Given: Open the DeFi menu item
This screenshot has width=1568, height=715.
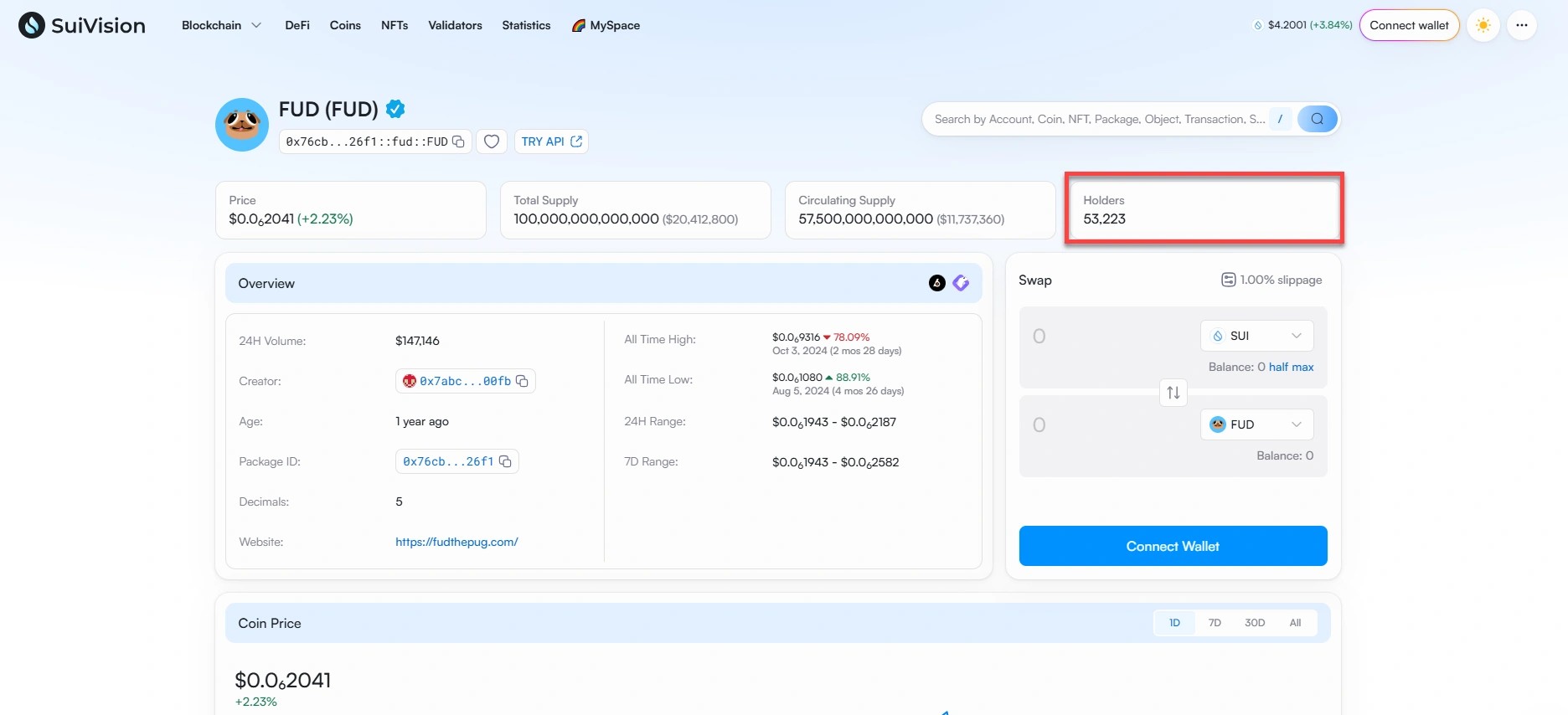Looking at the screenshot, I should coord(297,25).
